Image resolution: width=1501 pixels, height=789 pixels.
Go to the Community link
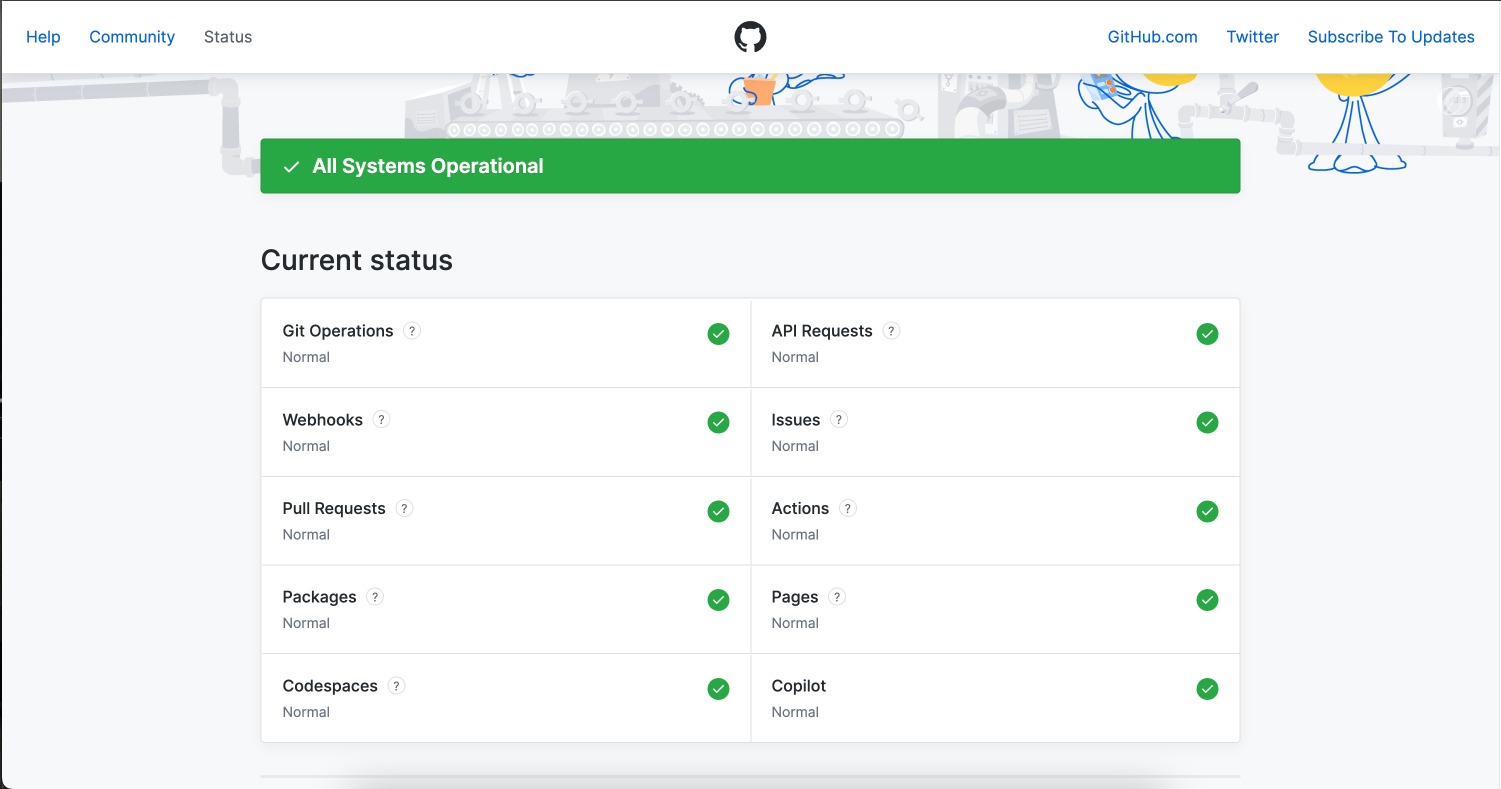(132, 37)
